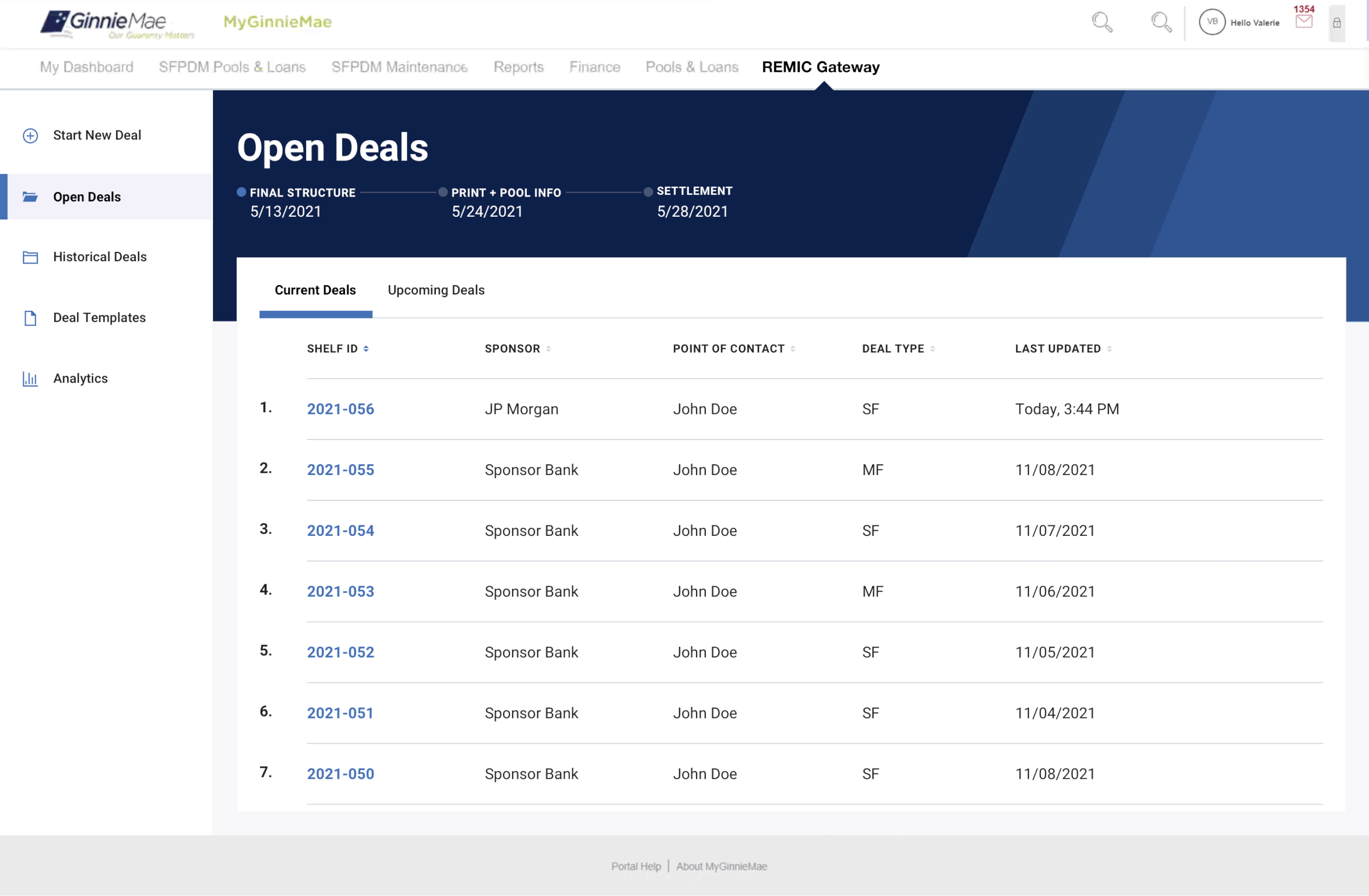Open deal 2021-056 link
This screenshot has width=1369, height=896.
pos(341,409)
